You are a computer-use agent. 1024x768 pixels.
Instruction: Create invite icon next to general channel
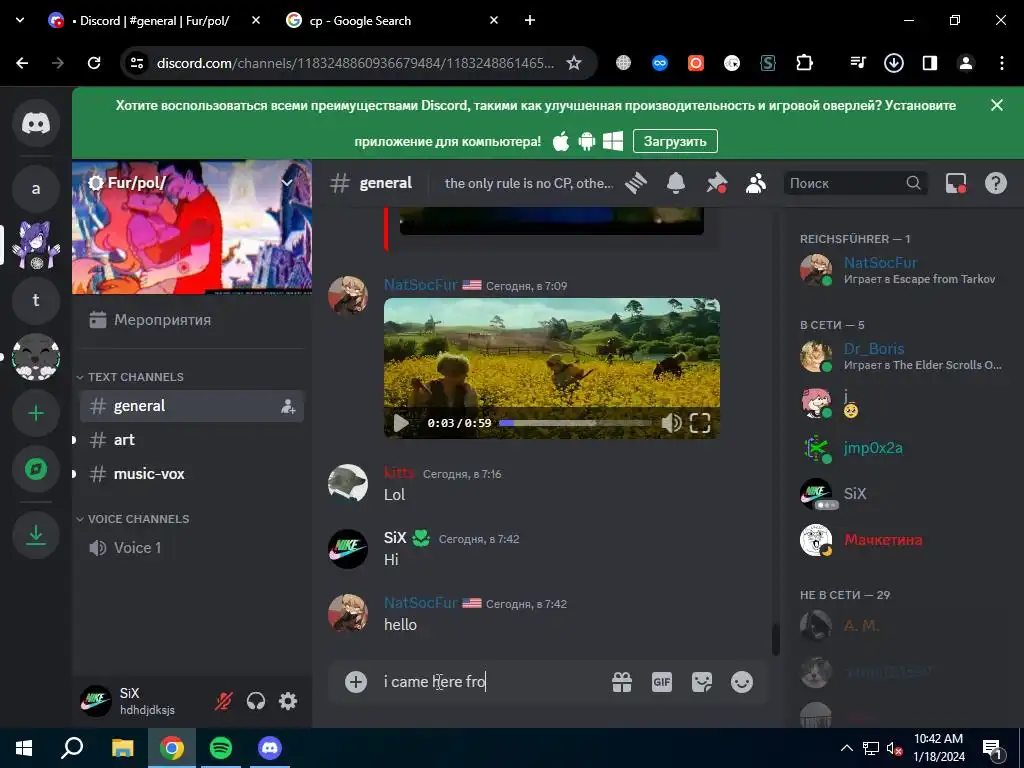288,407
